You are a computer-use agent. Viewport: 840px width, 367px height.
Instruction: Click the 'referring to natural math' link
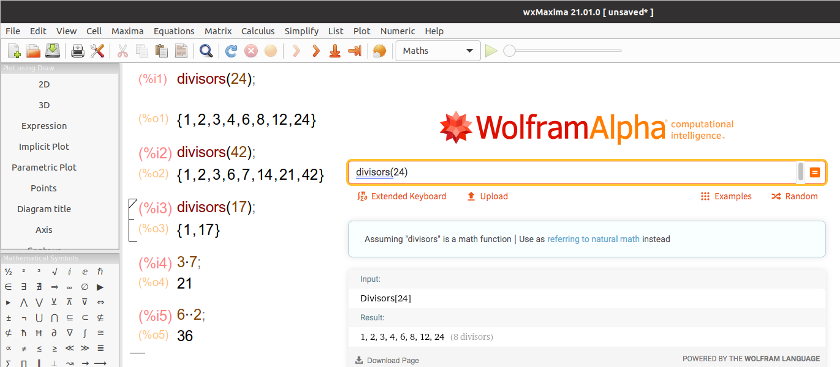point(593,239)
